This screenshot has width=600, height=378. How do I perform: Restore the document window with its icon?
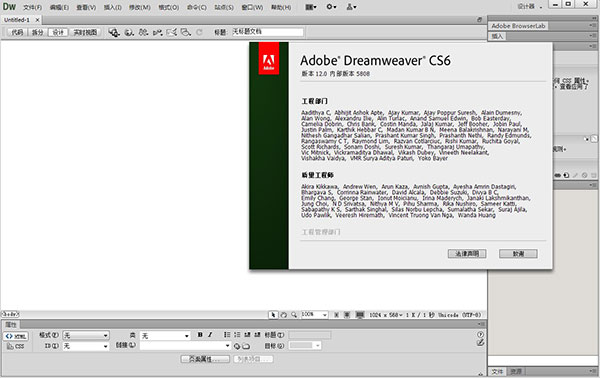[479, 20]
